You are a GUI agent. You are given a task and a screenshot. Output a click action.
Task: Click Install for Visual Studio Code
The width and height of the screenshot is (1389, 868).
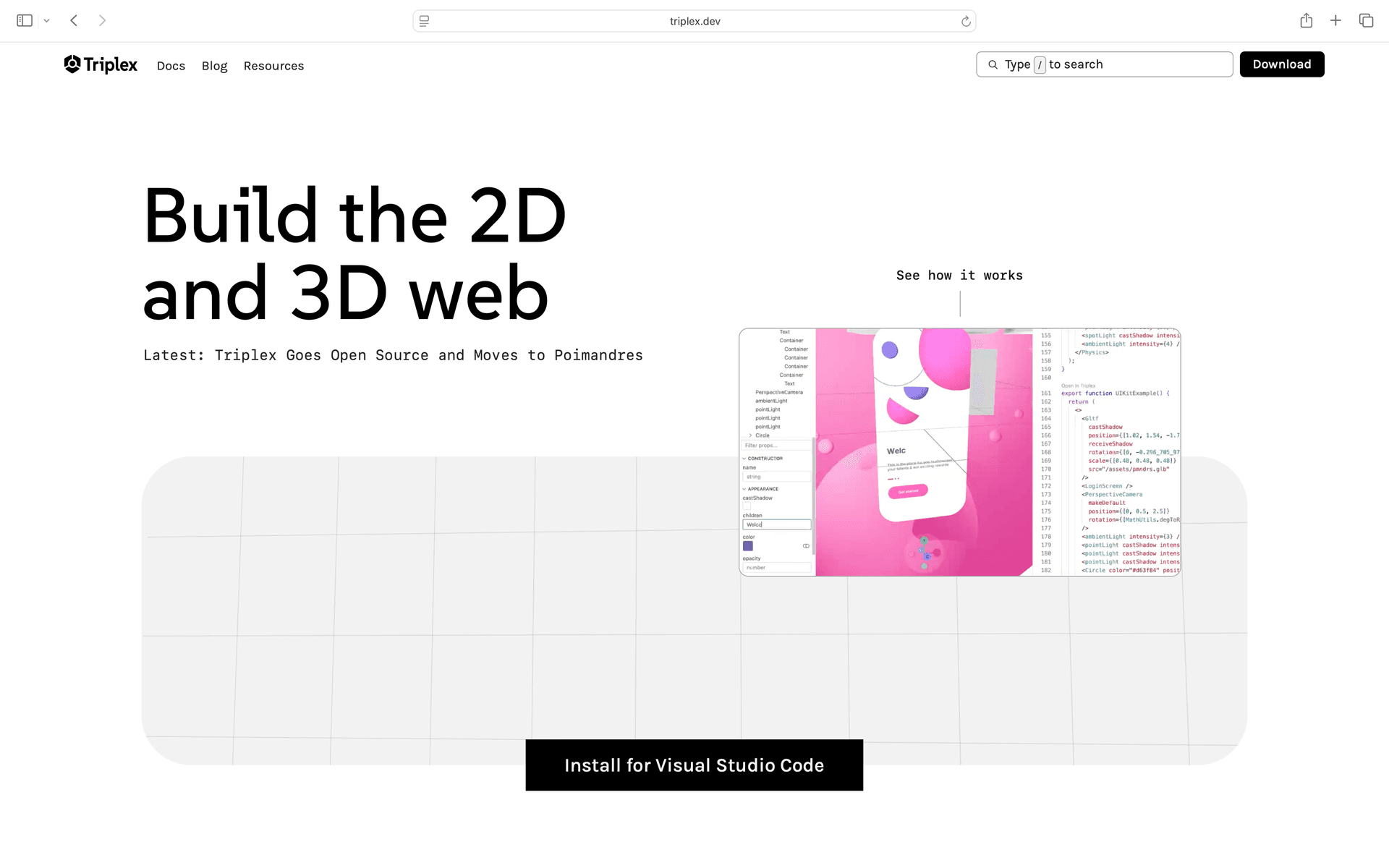[694, 765]
